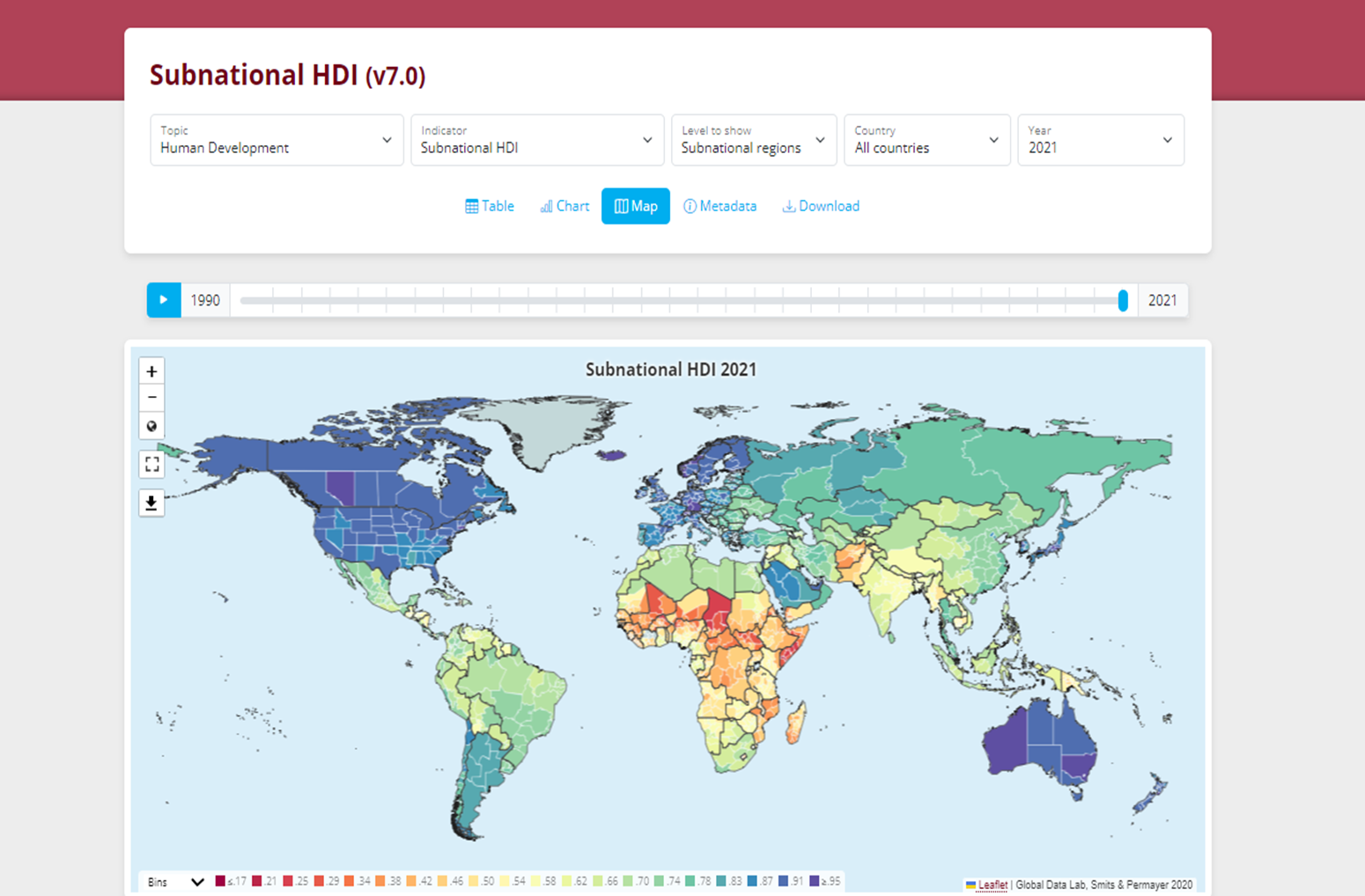The height and width of the screenshot is (896, 1365).
Task: Click the .25 legend color swatch
Action: pyautogui.click(x=287, y=881)
